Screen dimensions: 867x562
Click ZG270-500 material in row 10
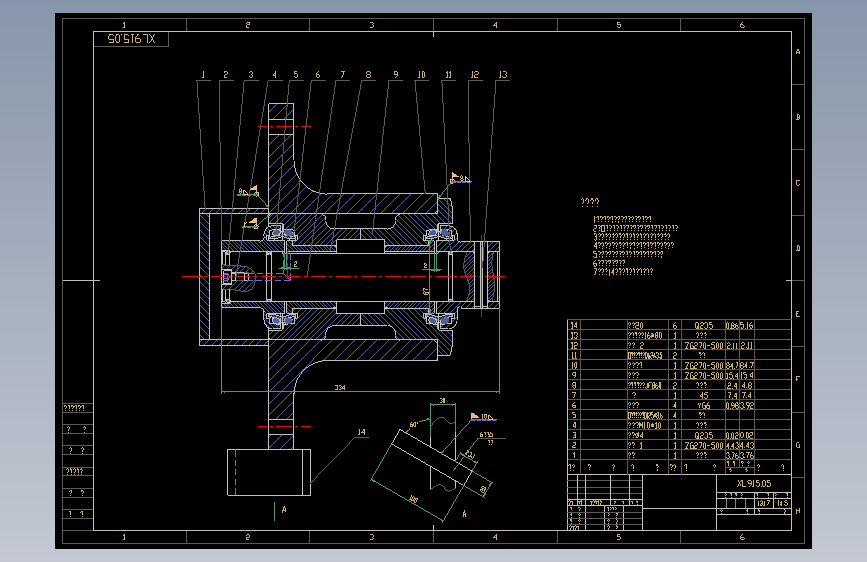click(x=704, y=366)
